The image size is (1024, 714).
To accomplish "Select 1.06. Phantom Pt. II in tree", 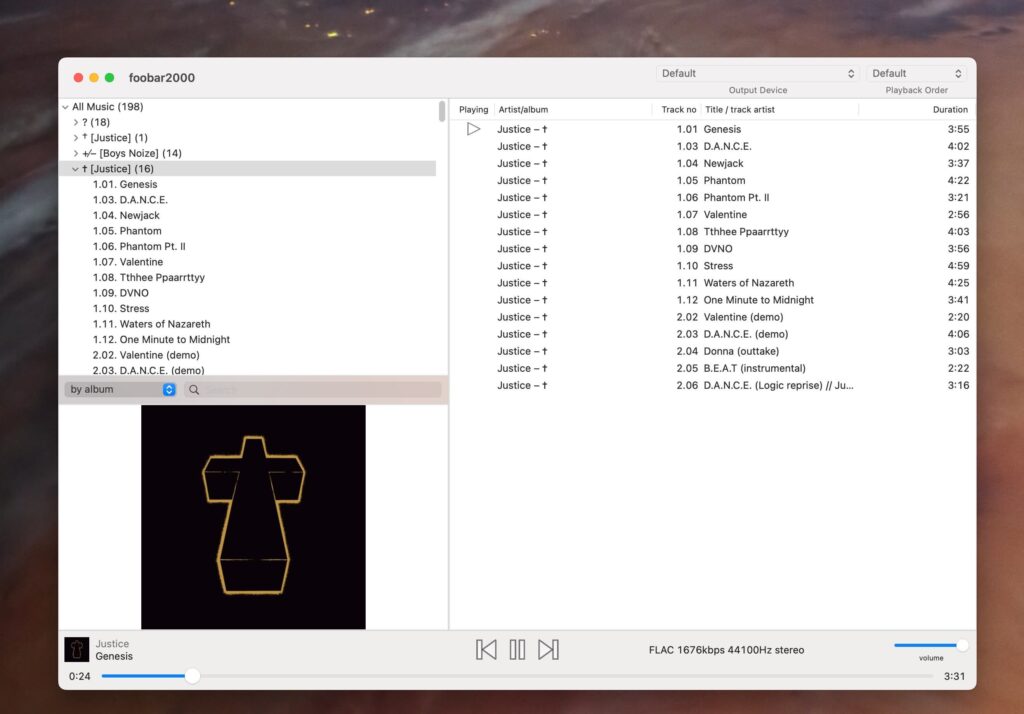I will (139, 246).
